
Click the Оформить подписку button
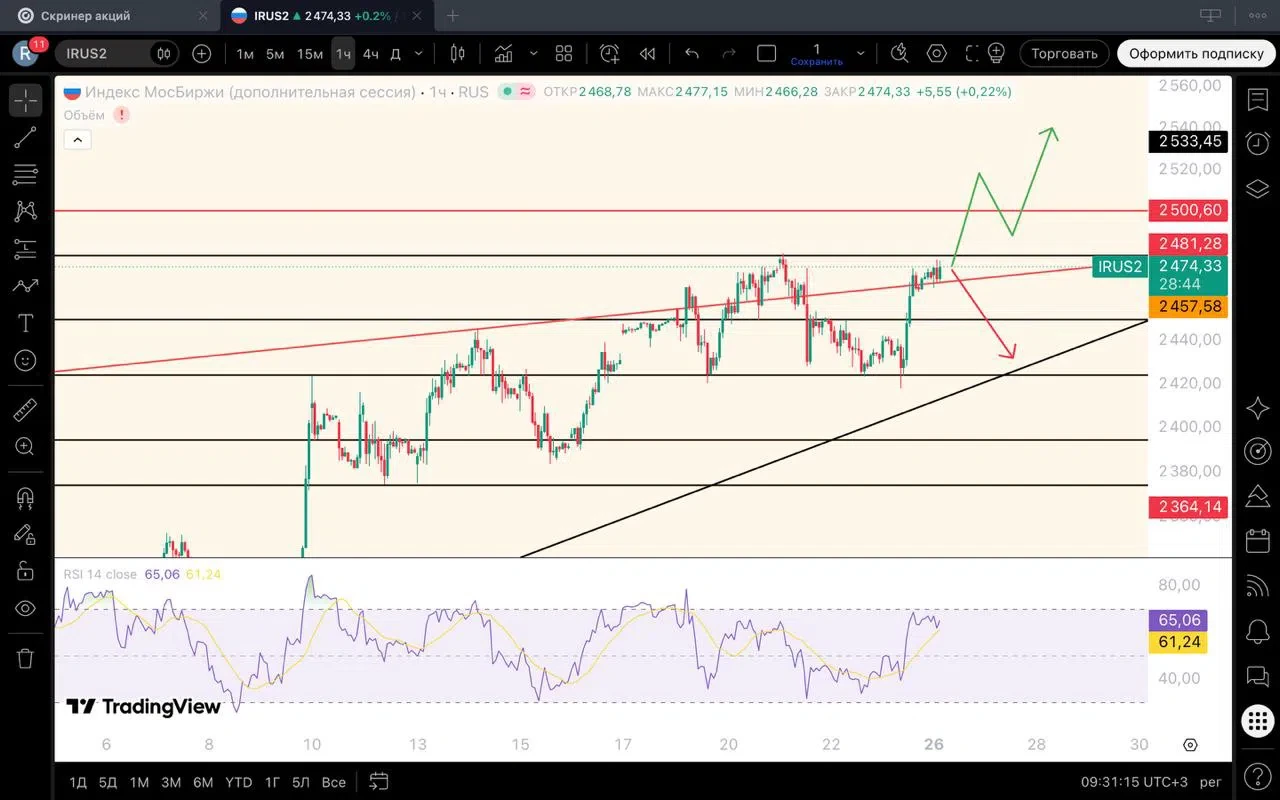tap(1198, 53)
